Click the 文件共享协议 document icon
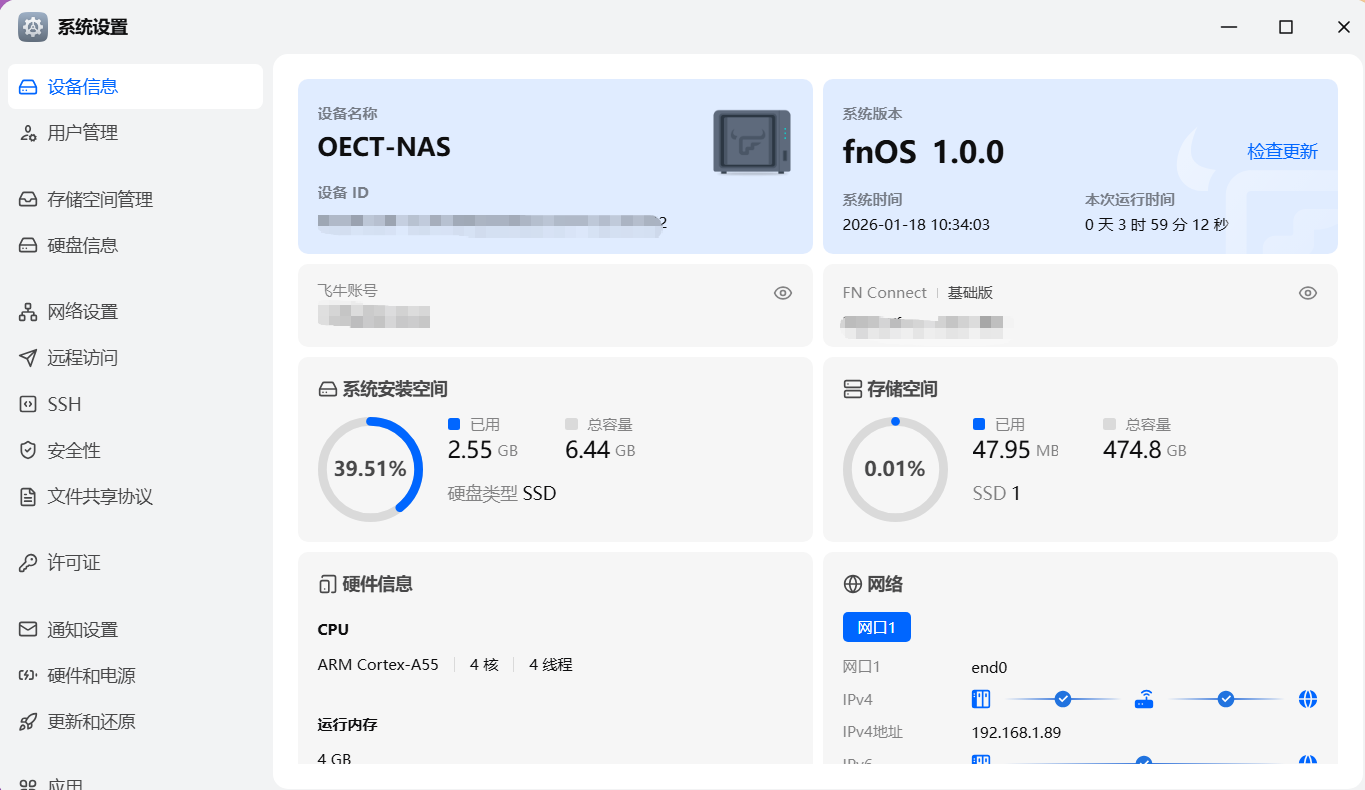 coord(28,497)
